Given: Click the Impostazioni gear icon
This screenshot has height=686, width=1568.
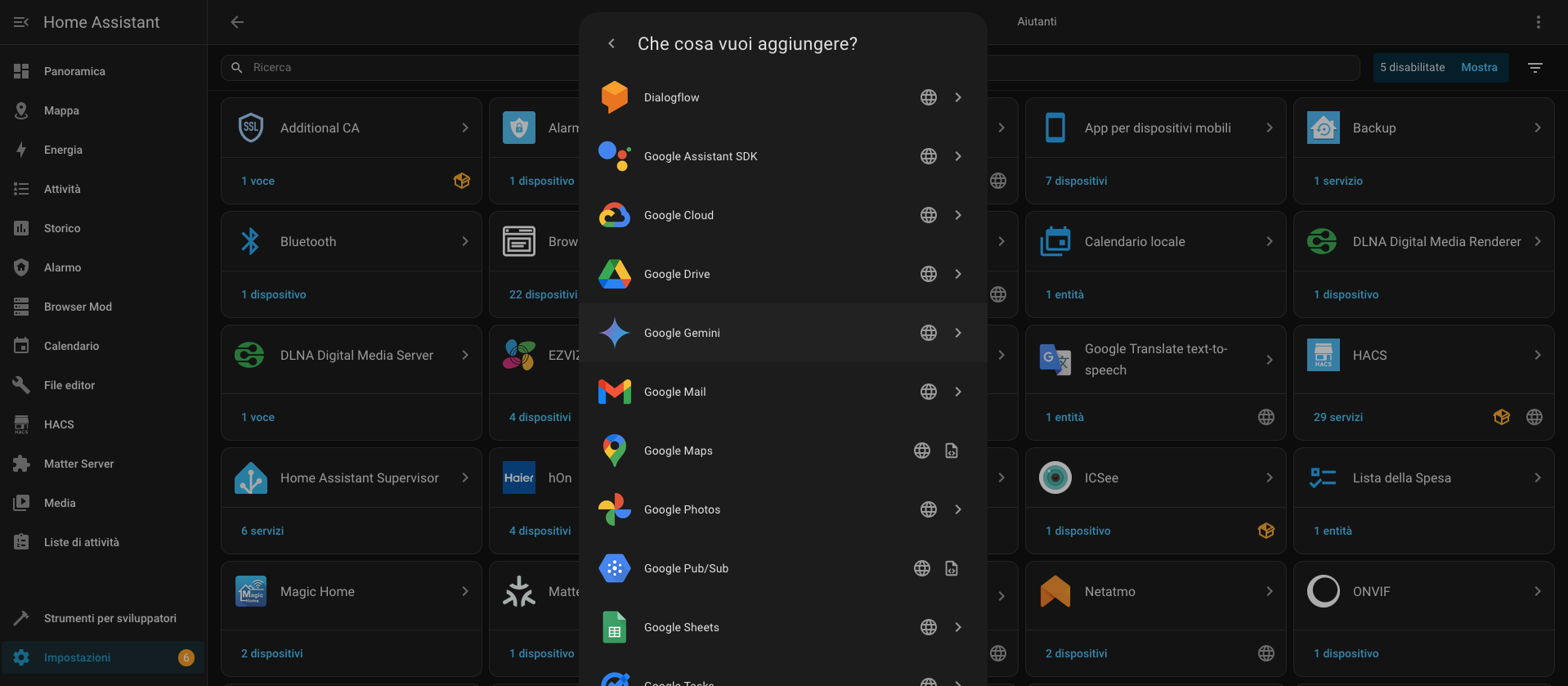Looking at the screenshot, I should [x=21, y=657].
